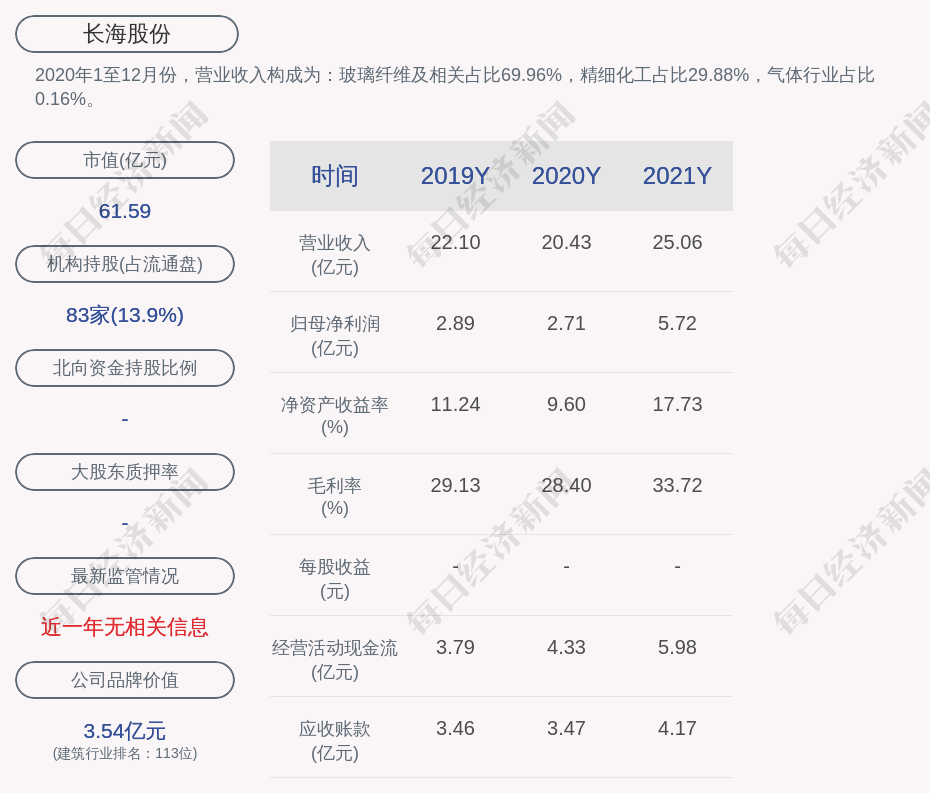Click the receivables value 3.46
The width and height of the screenshot is (930, 793).
point(456,728)
